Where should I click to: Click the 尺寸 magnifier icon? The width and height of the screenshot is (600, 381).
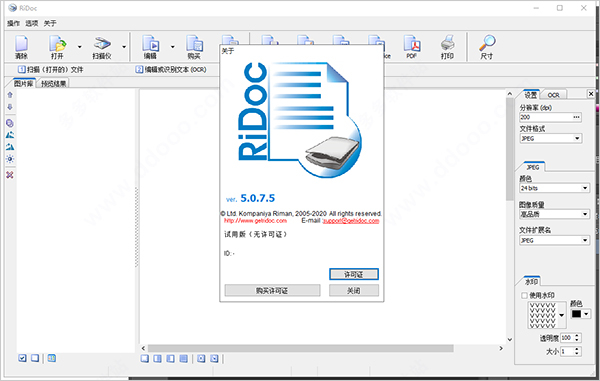tap(487, 47)
